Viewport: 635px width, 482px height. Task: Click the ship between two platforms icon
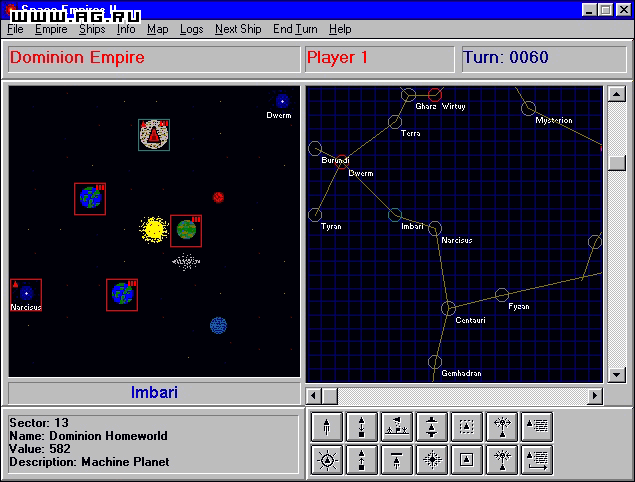[432, 427]
